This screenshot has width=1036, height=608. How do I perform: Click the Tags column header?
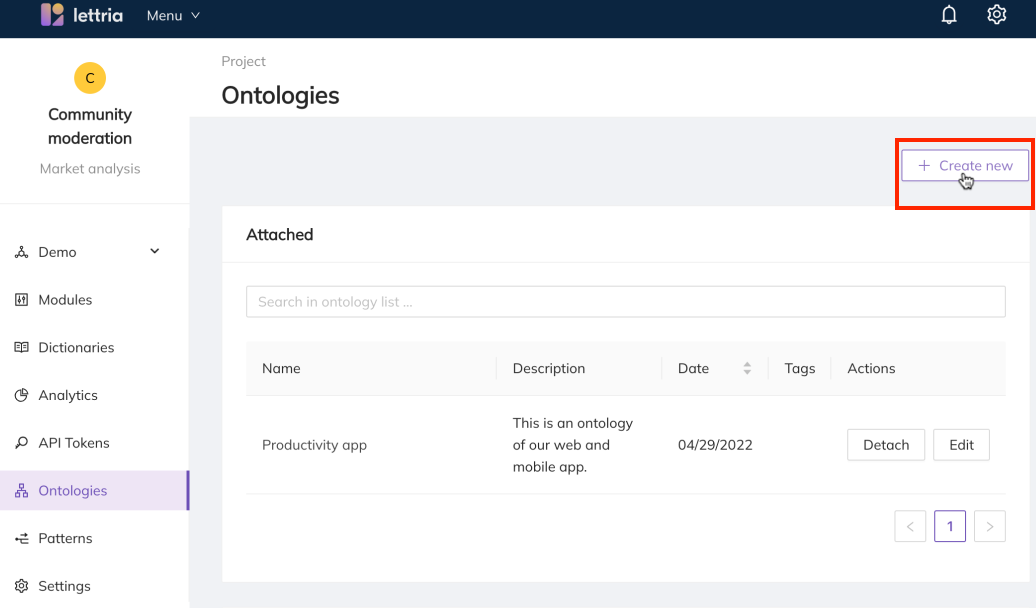coord(799,369)
